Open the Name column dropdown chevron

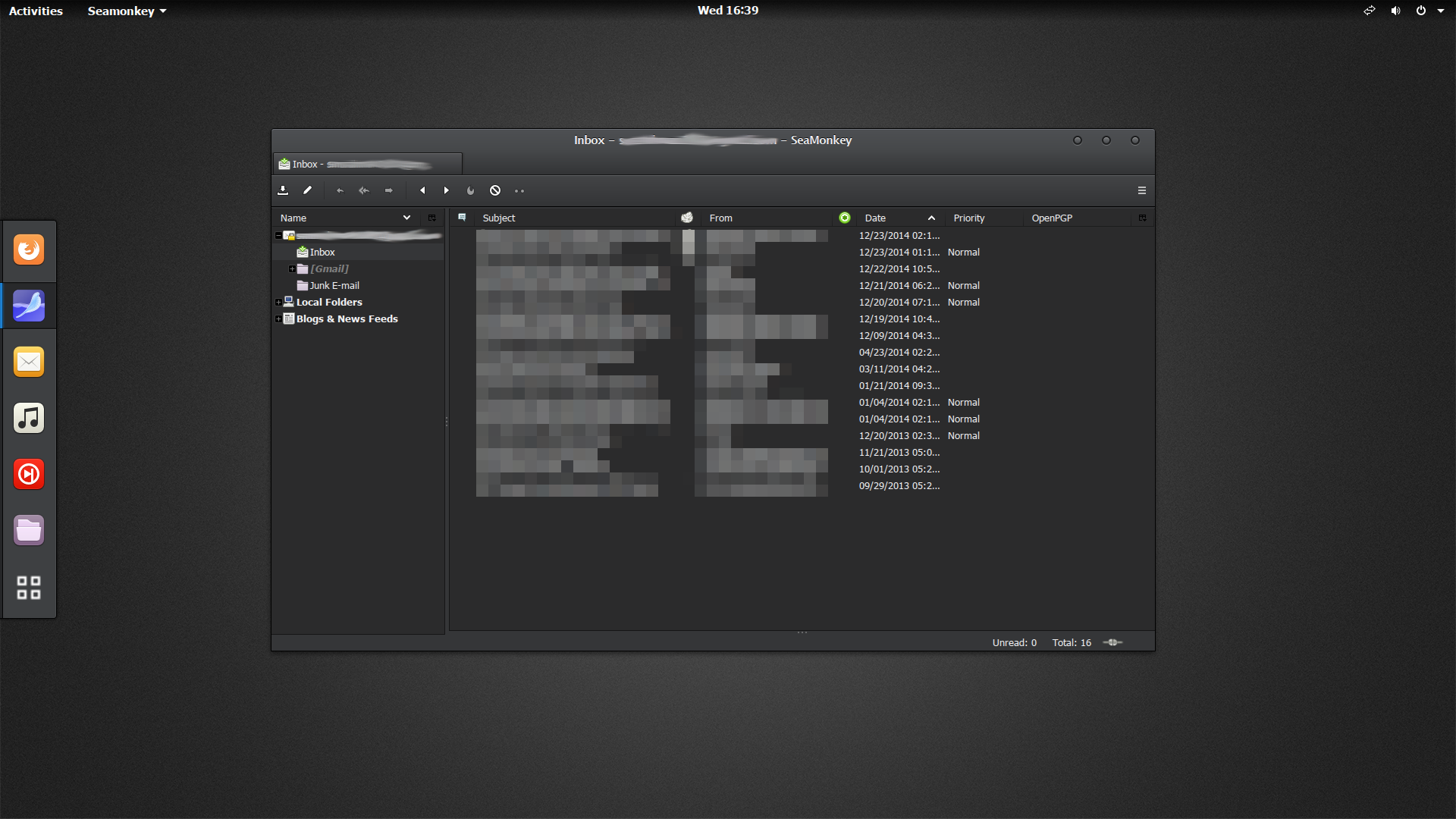point(406,218)
